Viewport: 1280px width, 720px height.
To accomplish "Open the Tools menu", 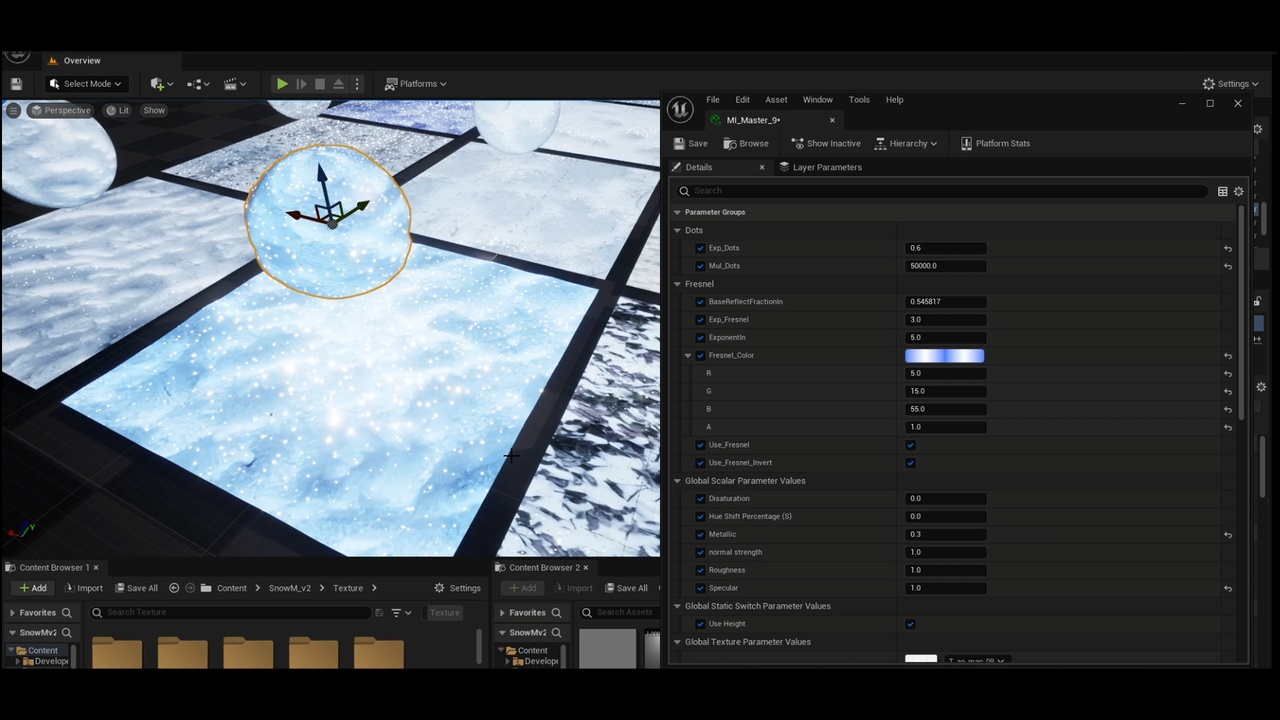I will click(859, 100).
